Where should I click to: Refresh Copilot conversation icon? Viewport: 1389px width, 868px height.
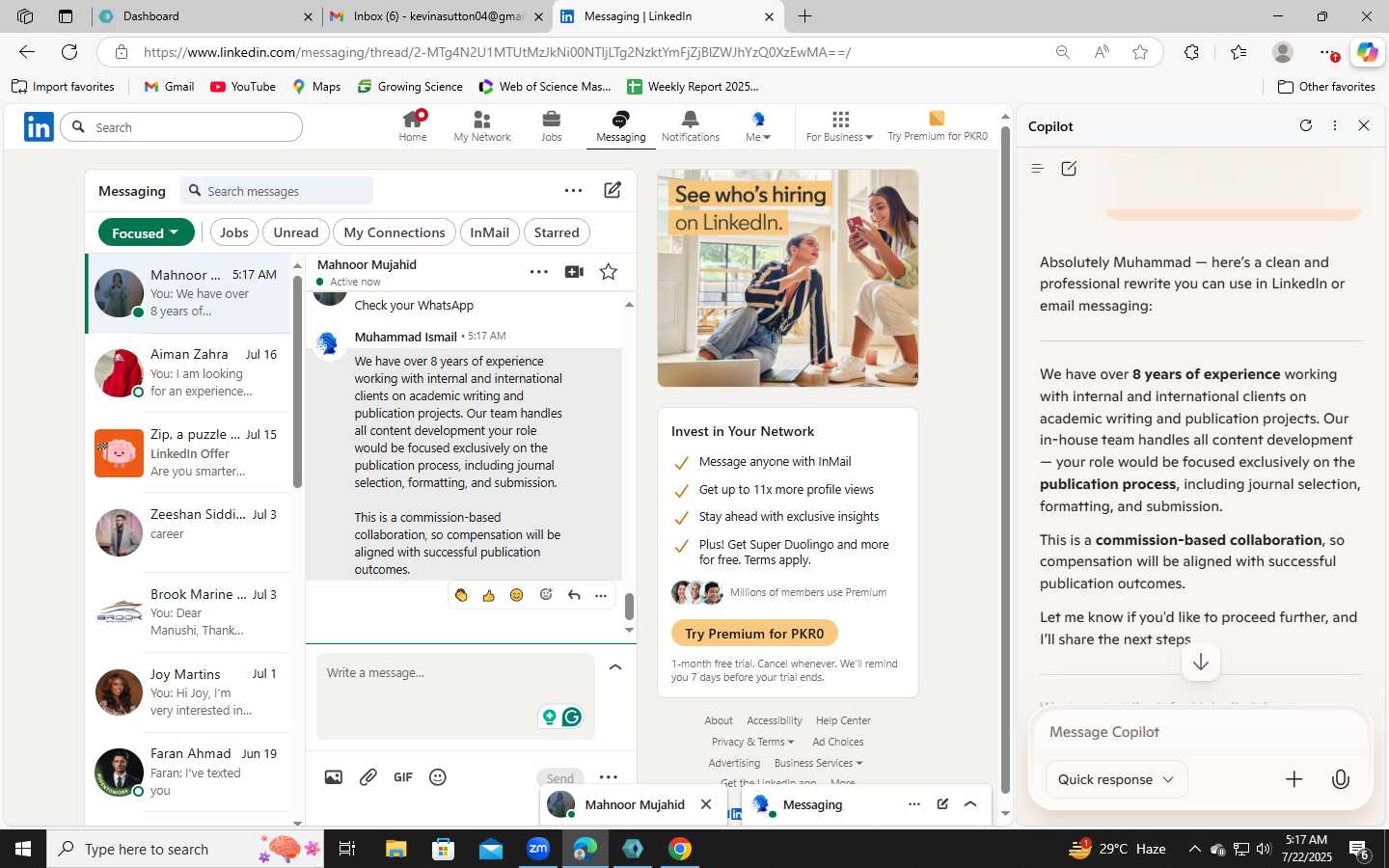pyautogui.click(x=1306, y=125)
